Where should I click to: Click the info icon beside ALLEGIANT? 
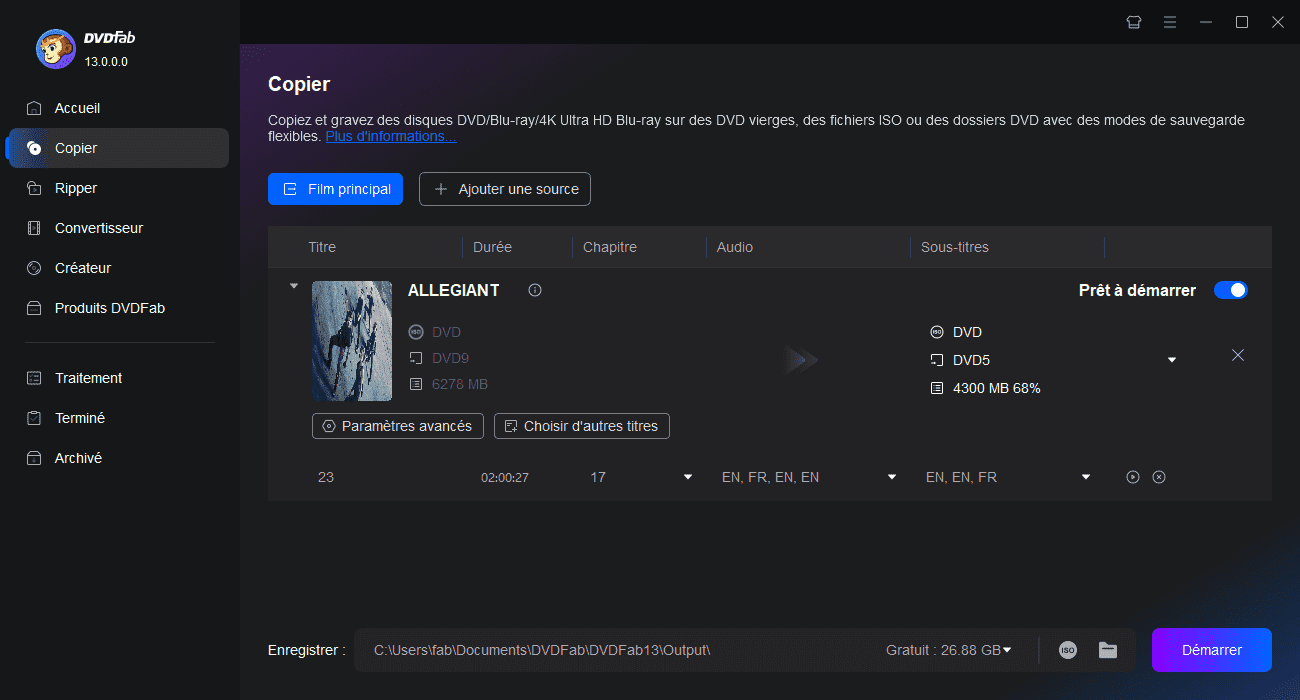pos(535,291)
